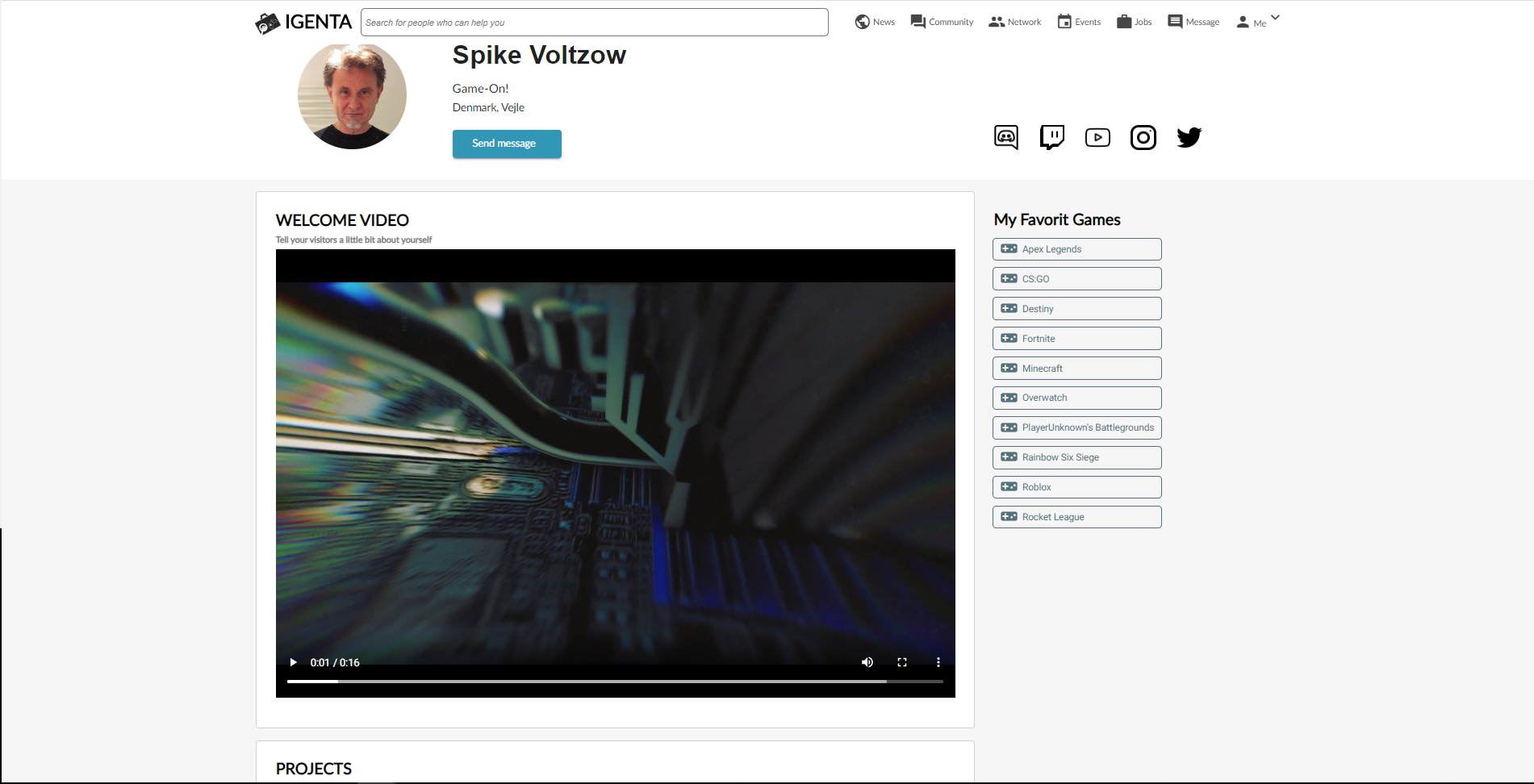Play the welcome video
Viewport: 1534px width, 784px height.
pyautogui.click(x=293, y=662)
